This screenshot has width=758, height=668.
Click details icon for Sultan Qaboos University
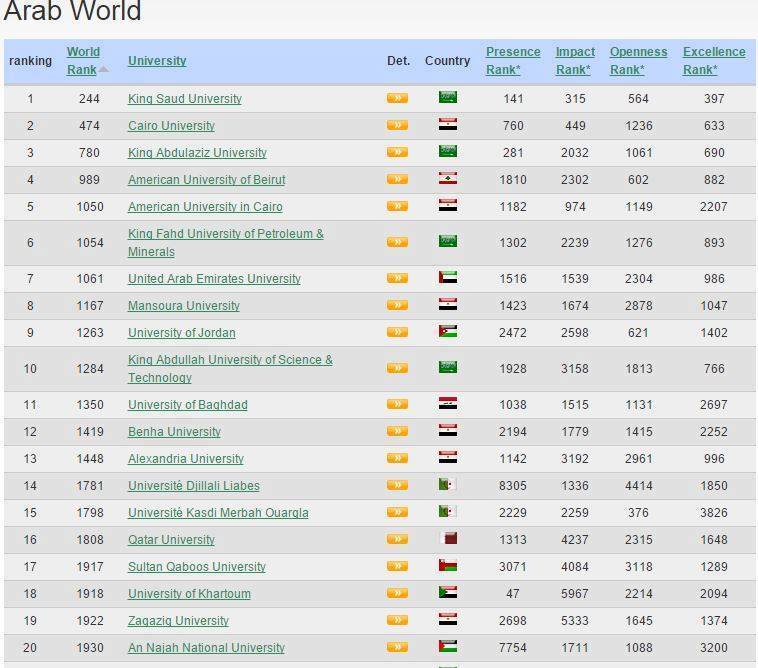click(x=397, y=566)
